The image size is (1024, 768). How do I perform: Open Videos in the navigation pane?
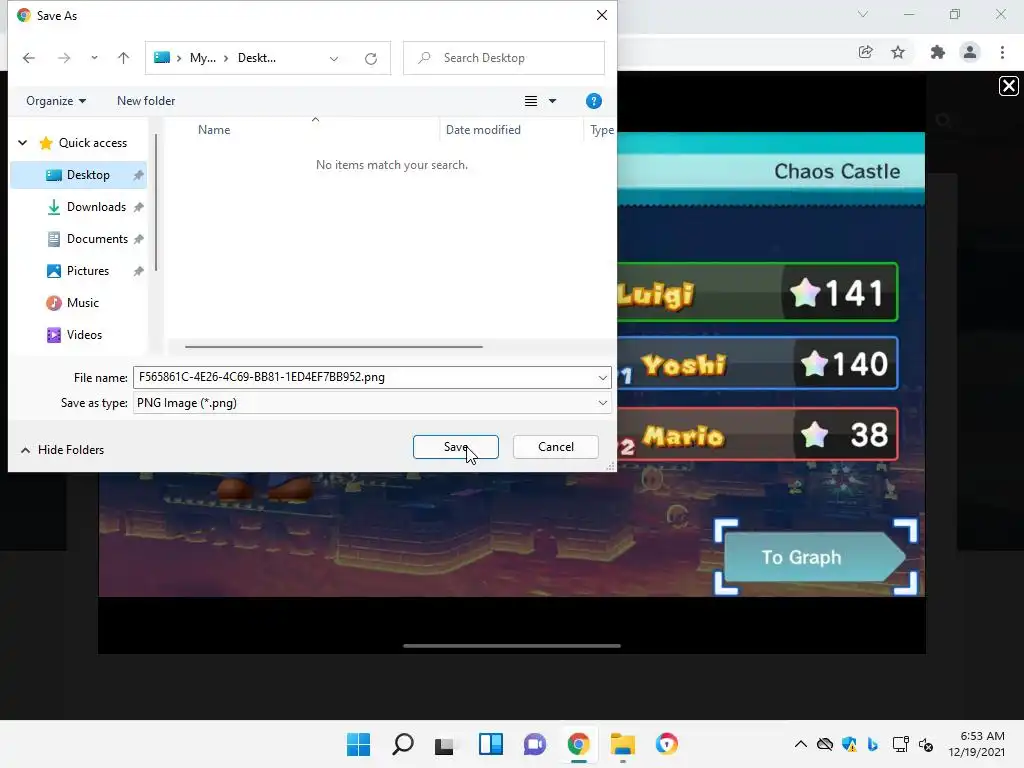tap(84, 335)
